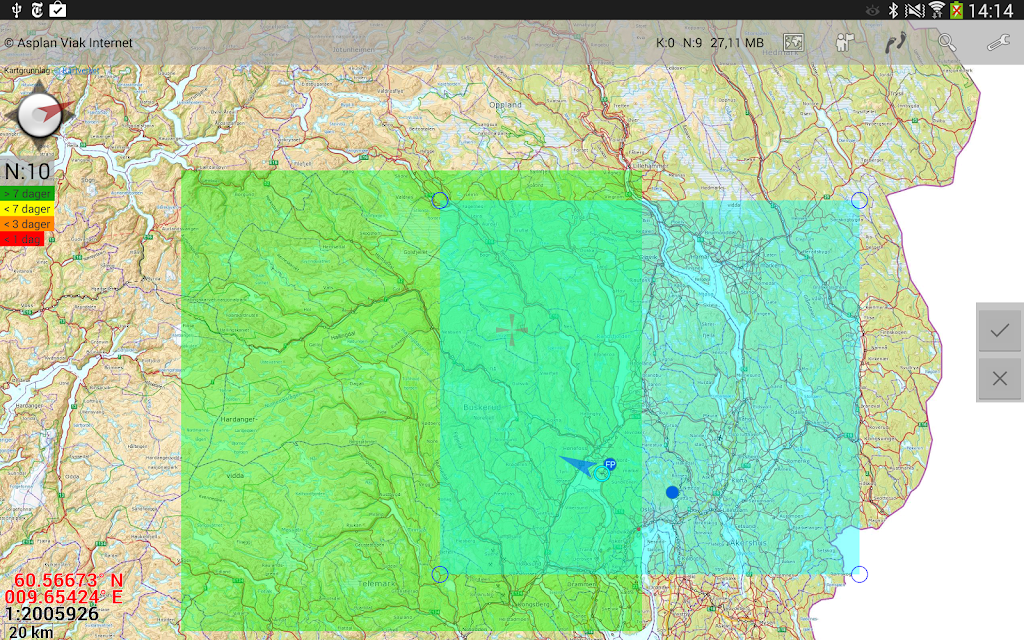The height and width of the screenshot is (640, 1024).
Task: Tap the smart stay eye status icon
Action: [872, 10]
